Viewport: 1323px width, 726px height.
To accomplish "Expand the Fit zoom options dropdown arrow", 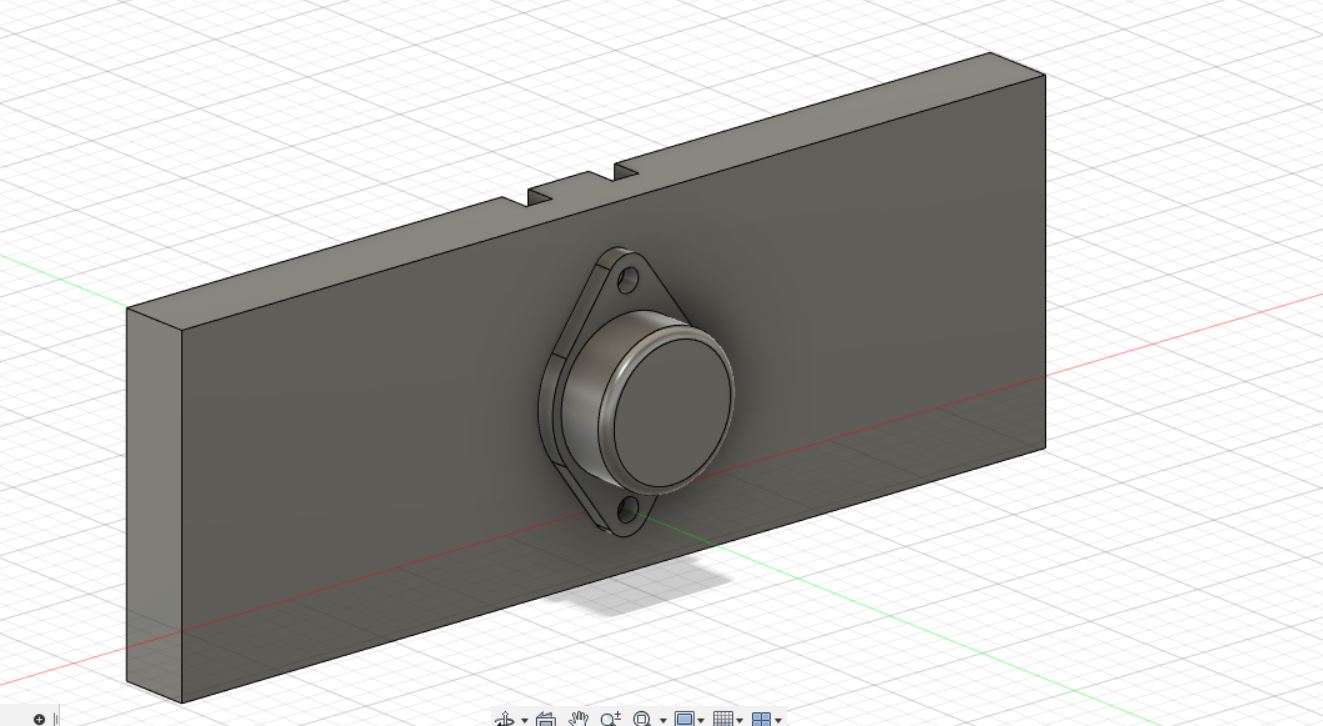I will [663, 720].
